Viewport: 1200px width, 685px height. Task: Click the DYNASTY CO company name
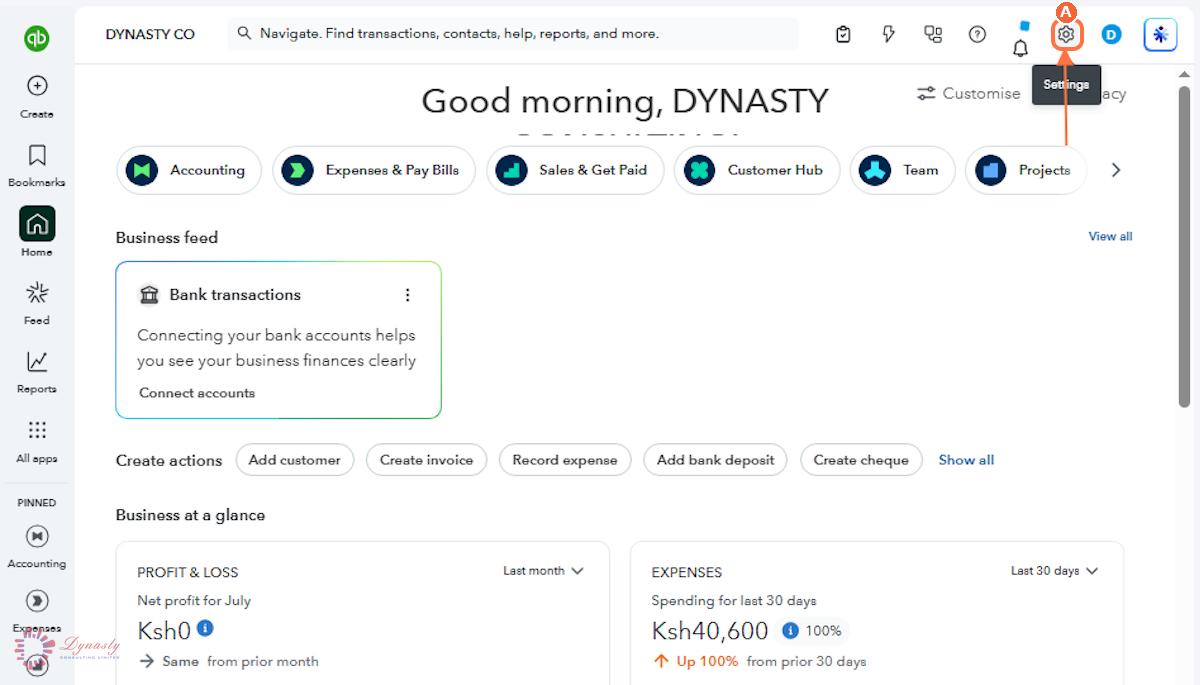[x=150, y=34]
